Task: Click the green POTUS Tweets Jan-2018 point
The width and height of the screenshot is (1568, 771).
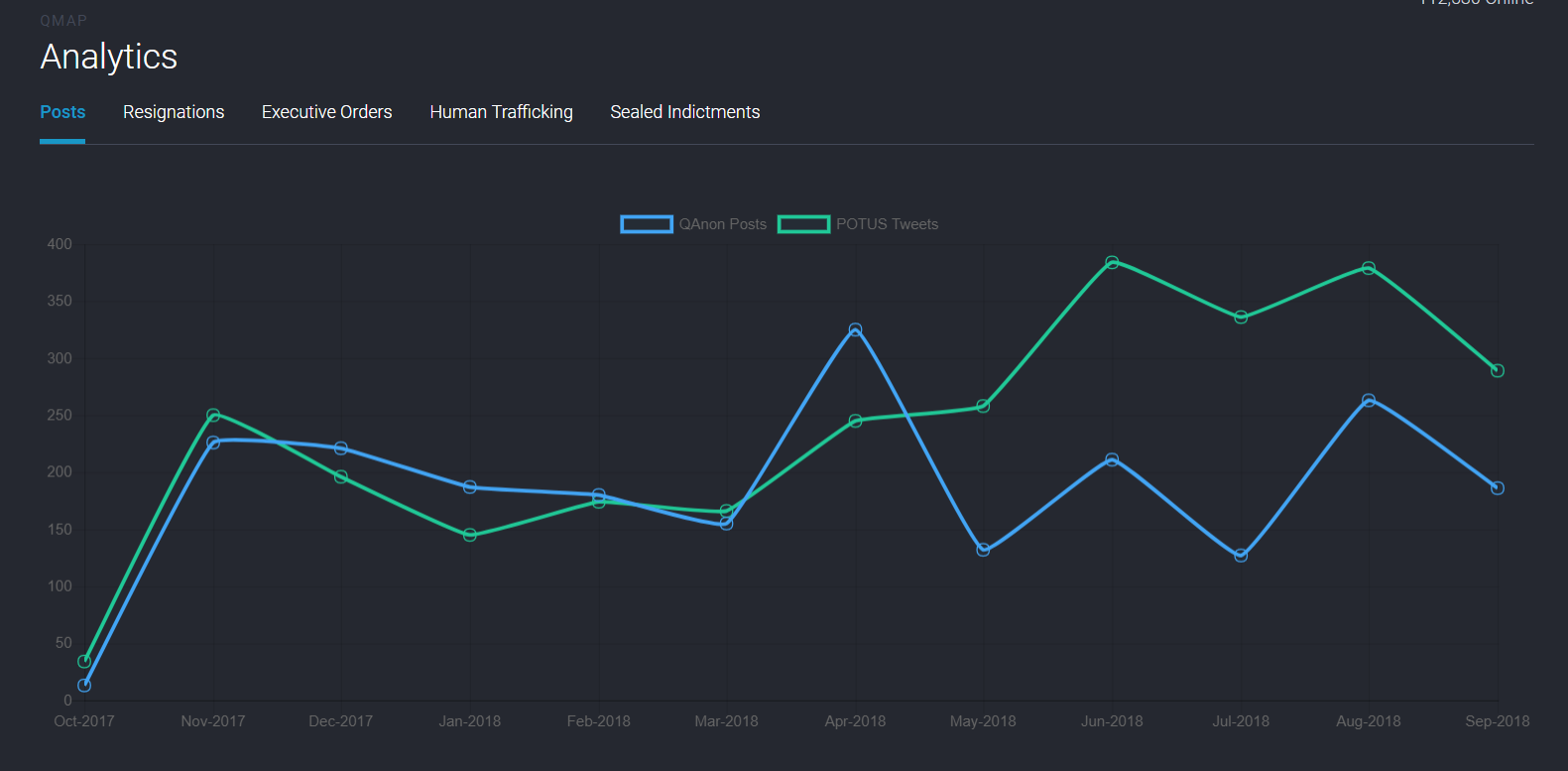Action: pyautogui.click(x=470, y=535)
